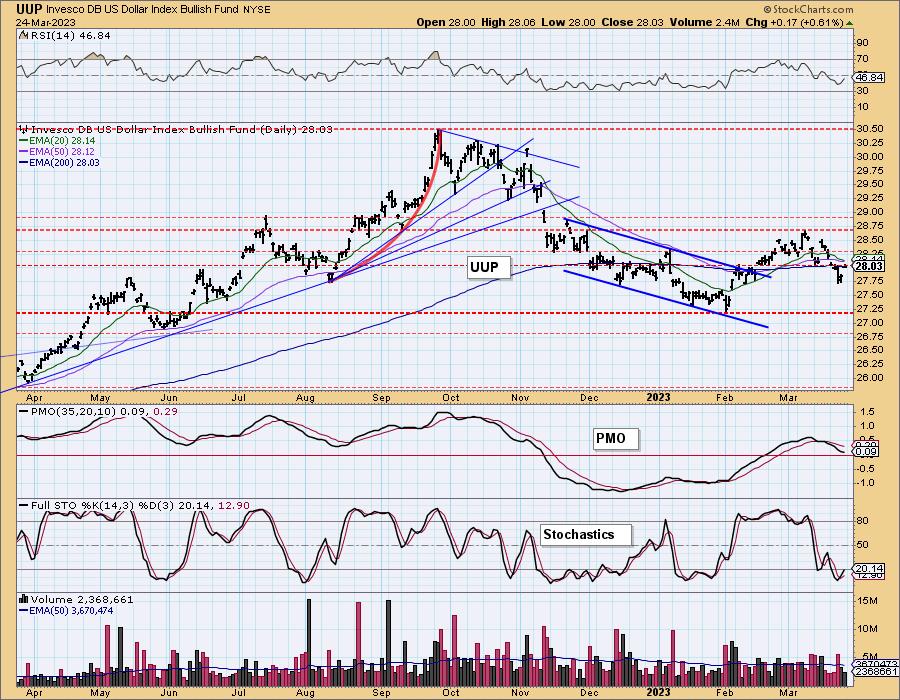Viewport: 900px width, 700px height.
Task: Click the Low 28.00 value
Action: tap(568, 22)
